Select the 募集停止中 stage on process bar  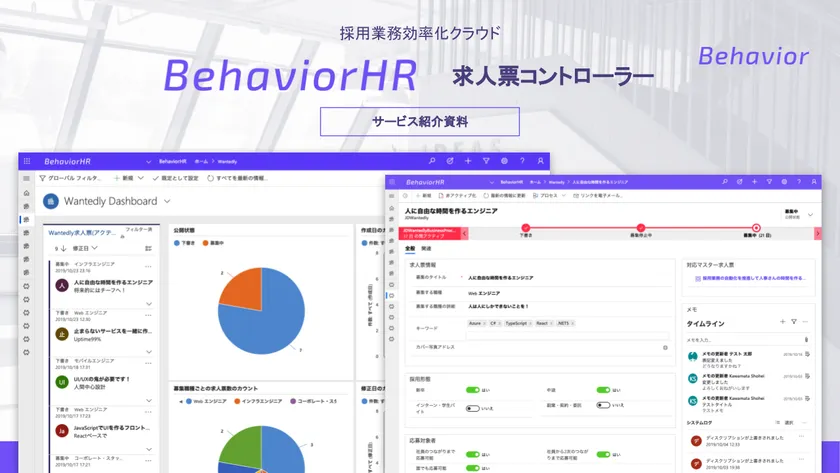(x=640, y=229)
